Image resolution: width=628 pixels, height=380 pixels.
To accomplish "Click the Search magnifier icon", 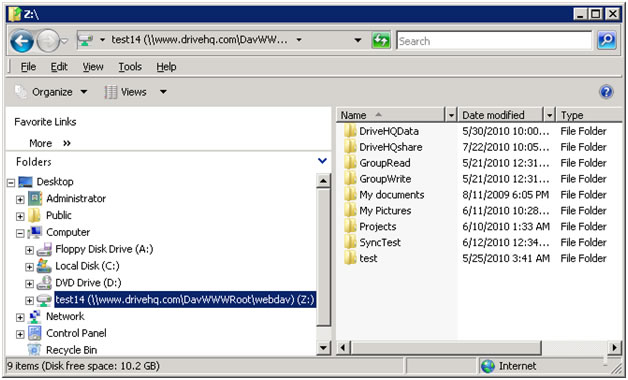I will pos(606,40).
